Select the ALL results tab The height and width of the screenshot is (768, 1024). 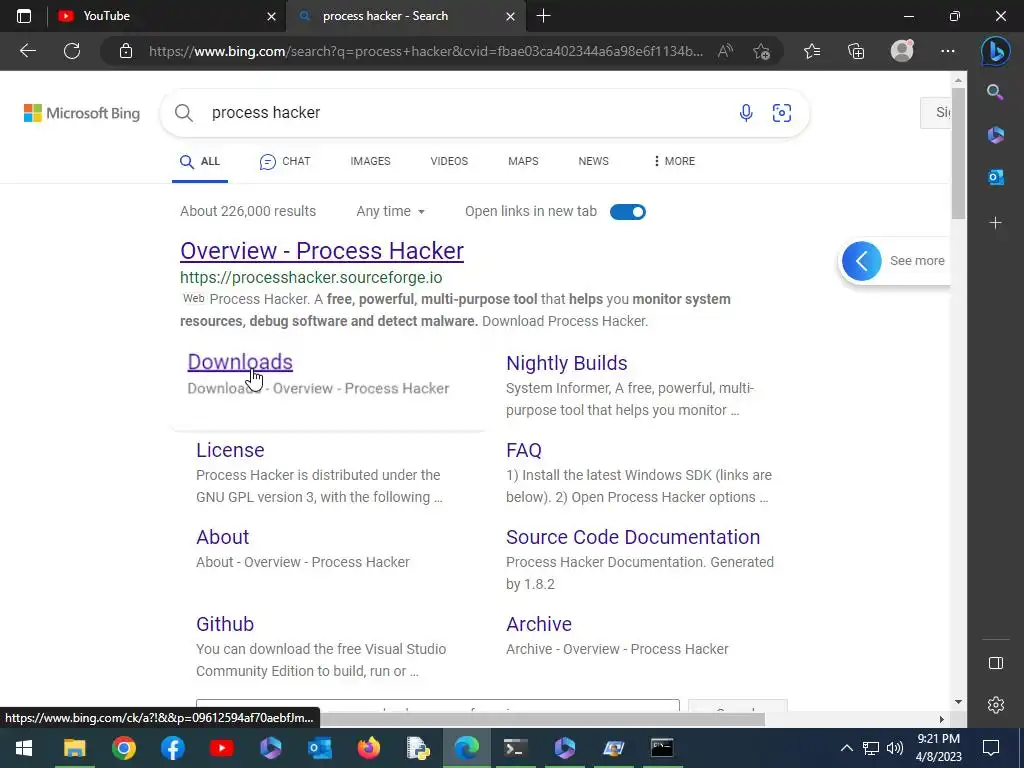point(200,161)
